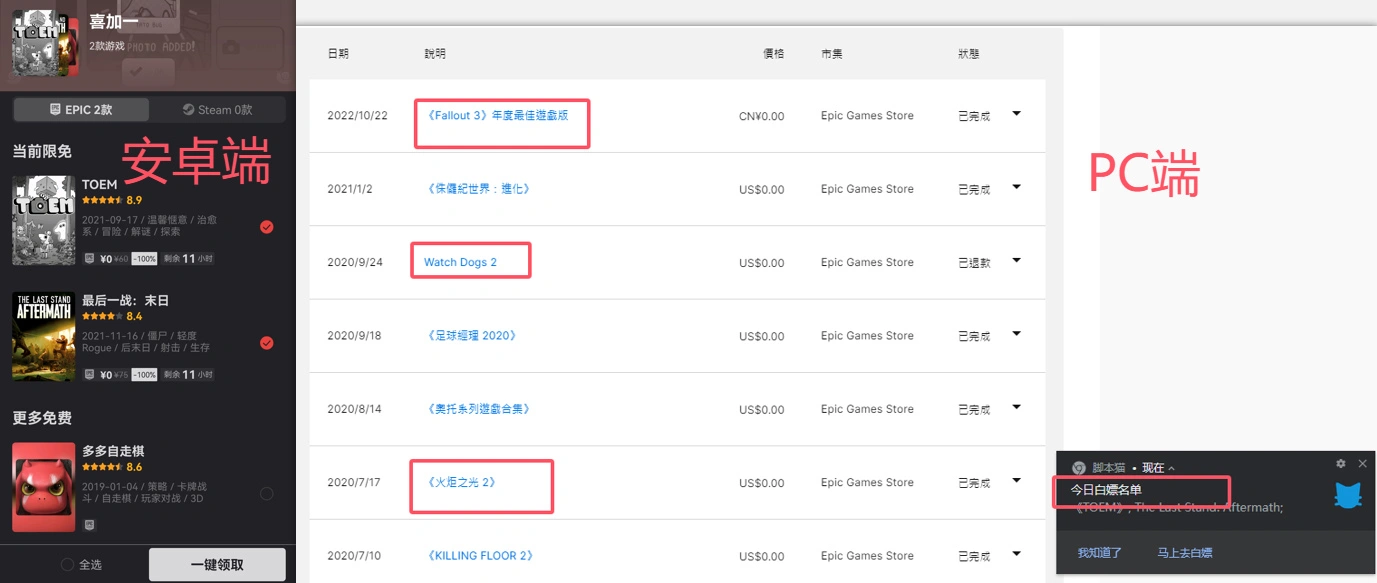Viewport: 1377px width, 583px height.
Task: Uncheck 最后一战：末日 game checkmark
Action: click(x=266, y=343)
